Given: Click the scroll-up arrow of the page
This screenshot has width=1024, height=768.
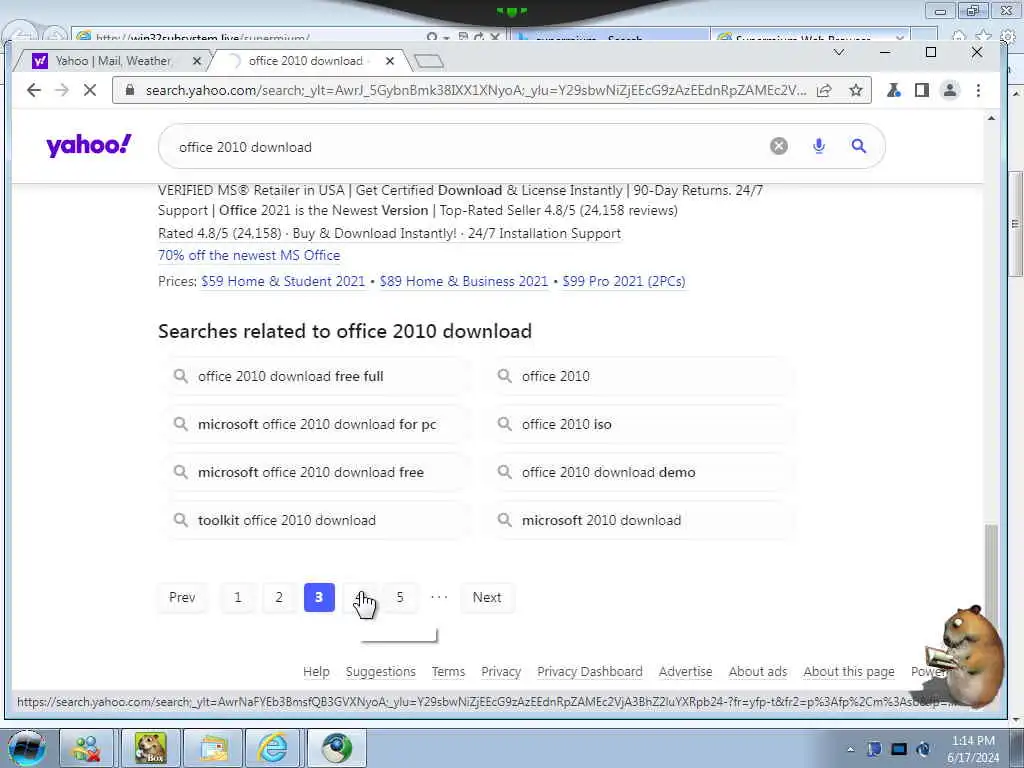Looking at the screenshot, I should coord(991,118).
